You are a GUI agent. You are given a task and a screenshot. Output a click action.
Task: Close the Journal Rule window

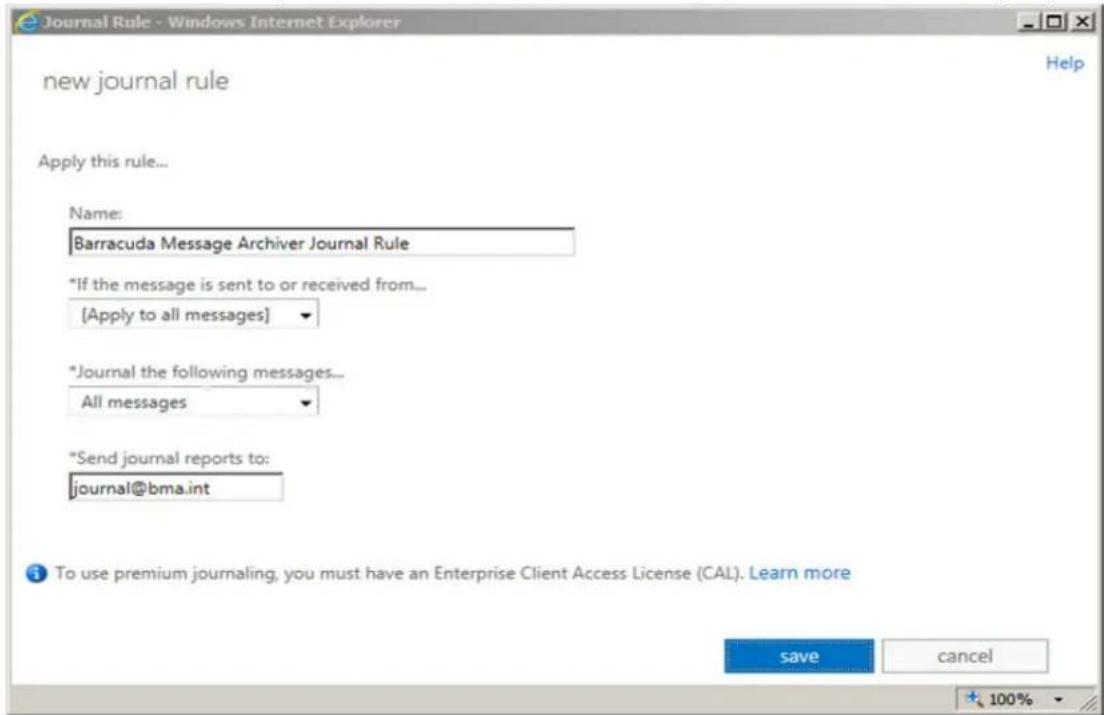coord(1082,22)
